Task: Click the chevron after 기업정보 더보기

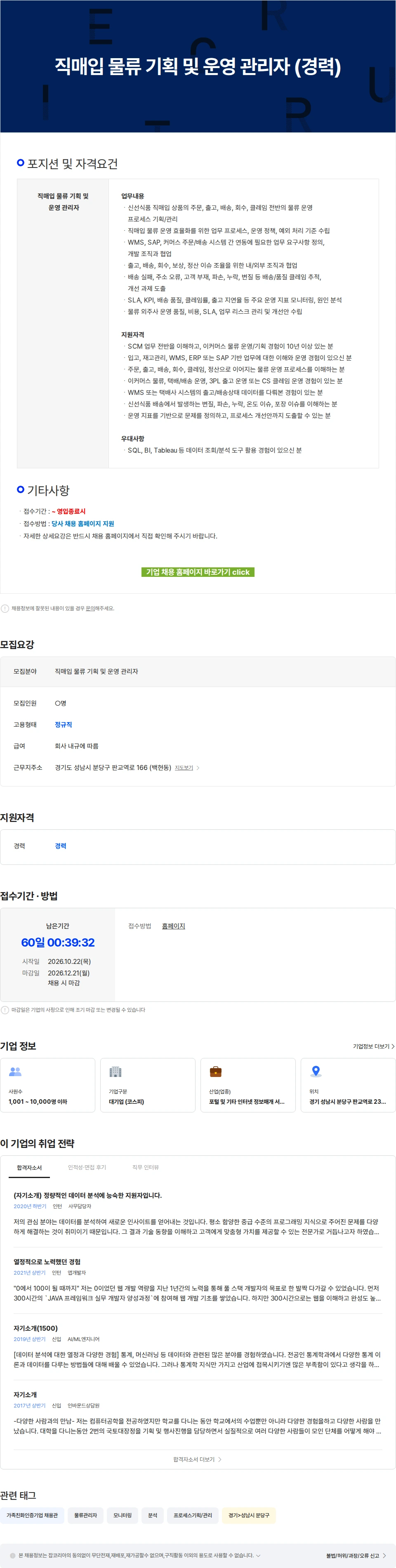Action: coord(393,1046)
